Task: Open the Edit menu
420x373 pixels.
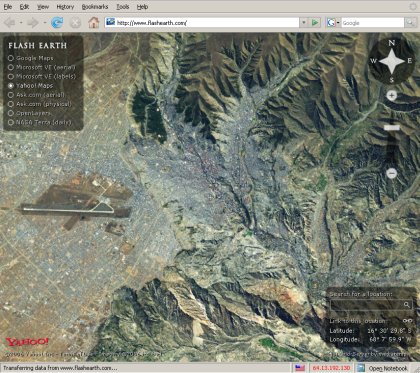Action: 24,7
